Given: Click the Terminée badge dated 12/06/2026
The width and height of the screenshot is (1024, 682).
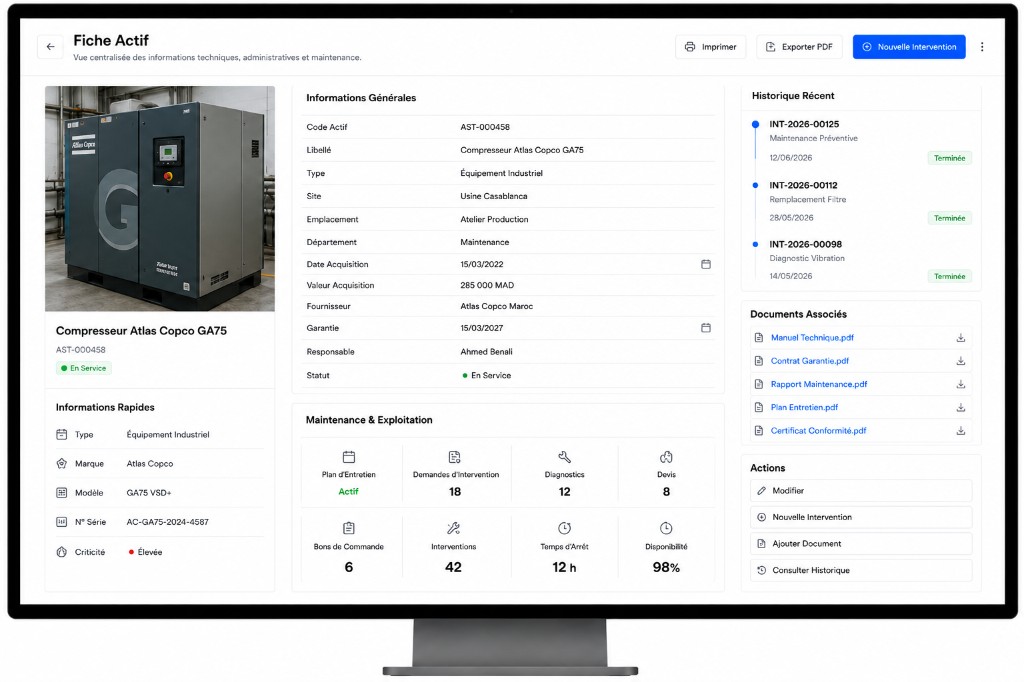Looking at the screenshot, I should pos(950,158).
